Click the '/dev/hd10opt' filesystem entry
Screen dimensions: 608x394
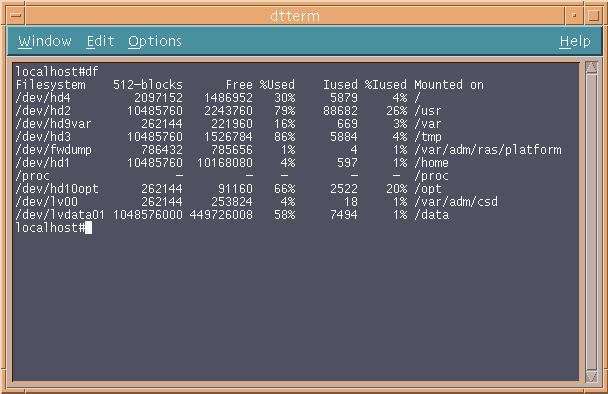pyautogui.click(x=57, y=189)
